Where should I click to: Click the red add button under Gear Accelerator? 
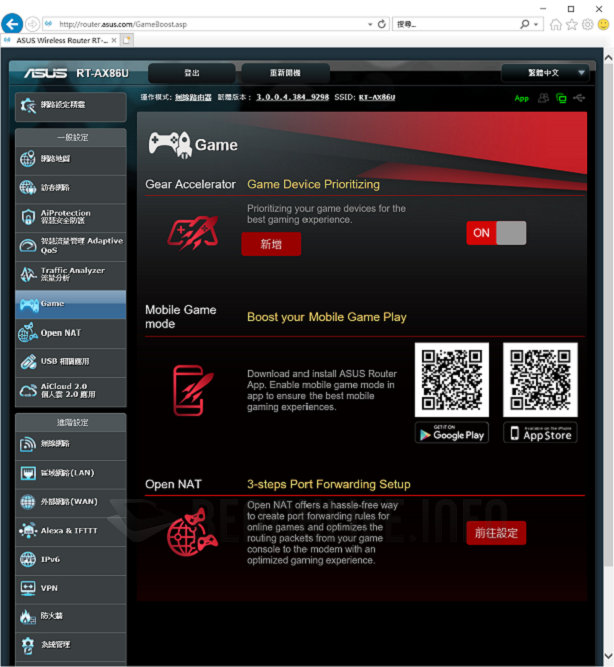point(271,244)
